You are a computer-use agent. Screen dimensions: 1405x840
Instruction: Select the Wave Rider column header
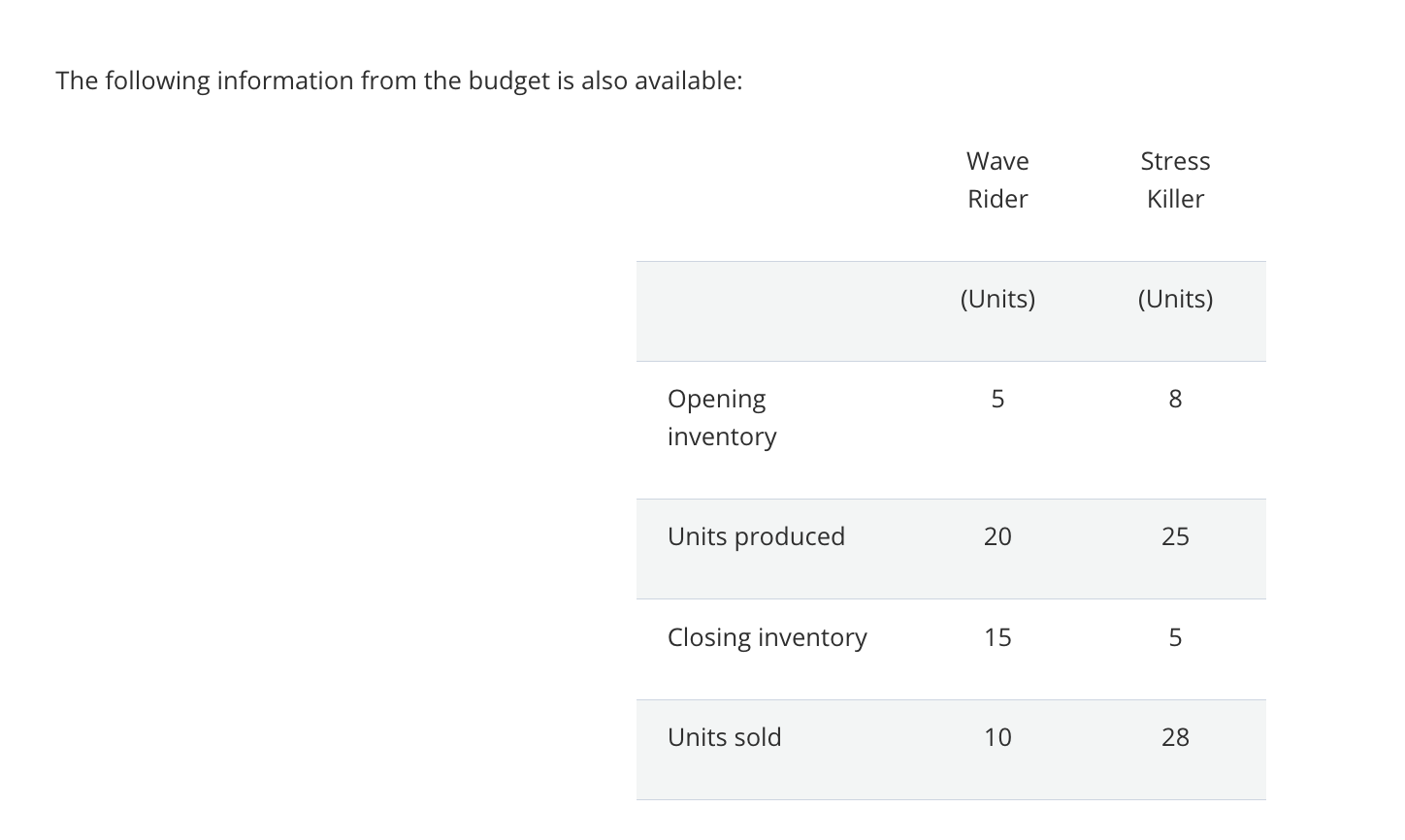pyautogui.click(x=997, y=179)
